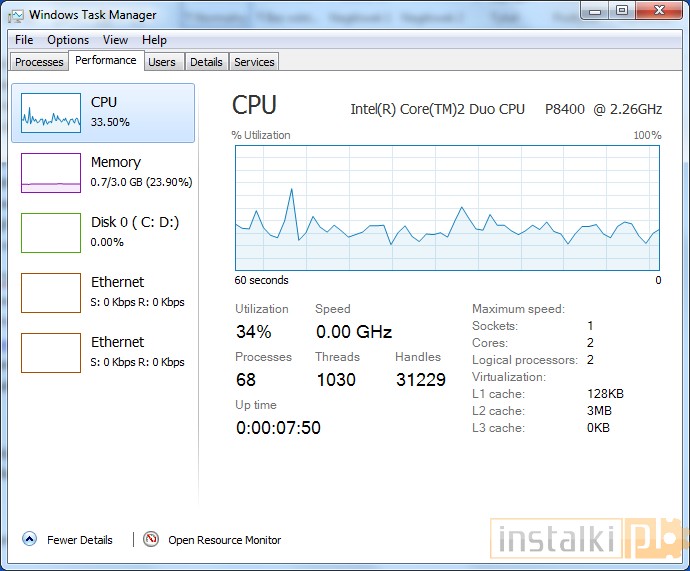Click the Cores label

click(490, 343)
